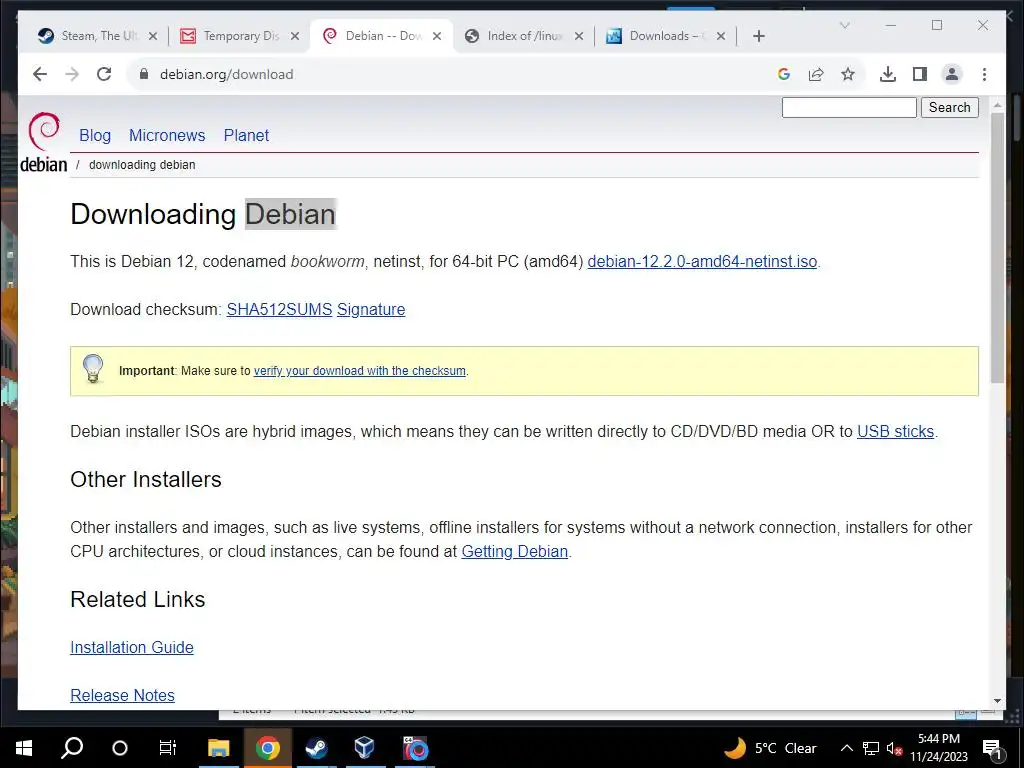The width and height of the screenshot is (1024, 768).
Task: Click the Search button
Action: (x=950, y=107)
